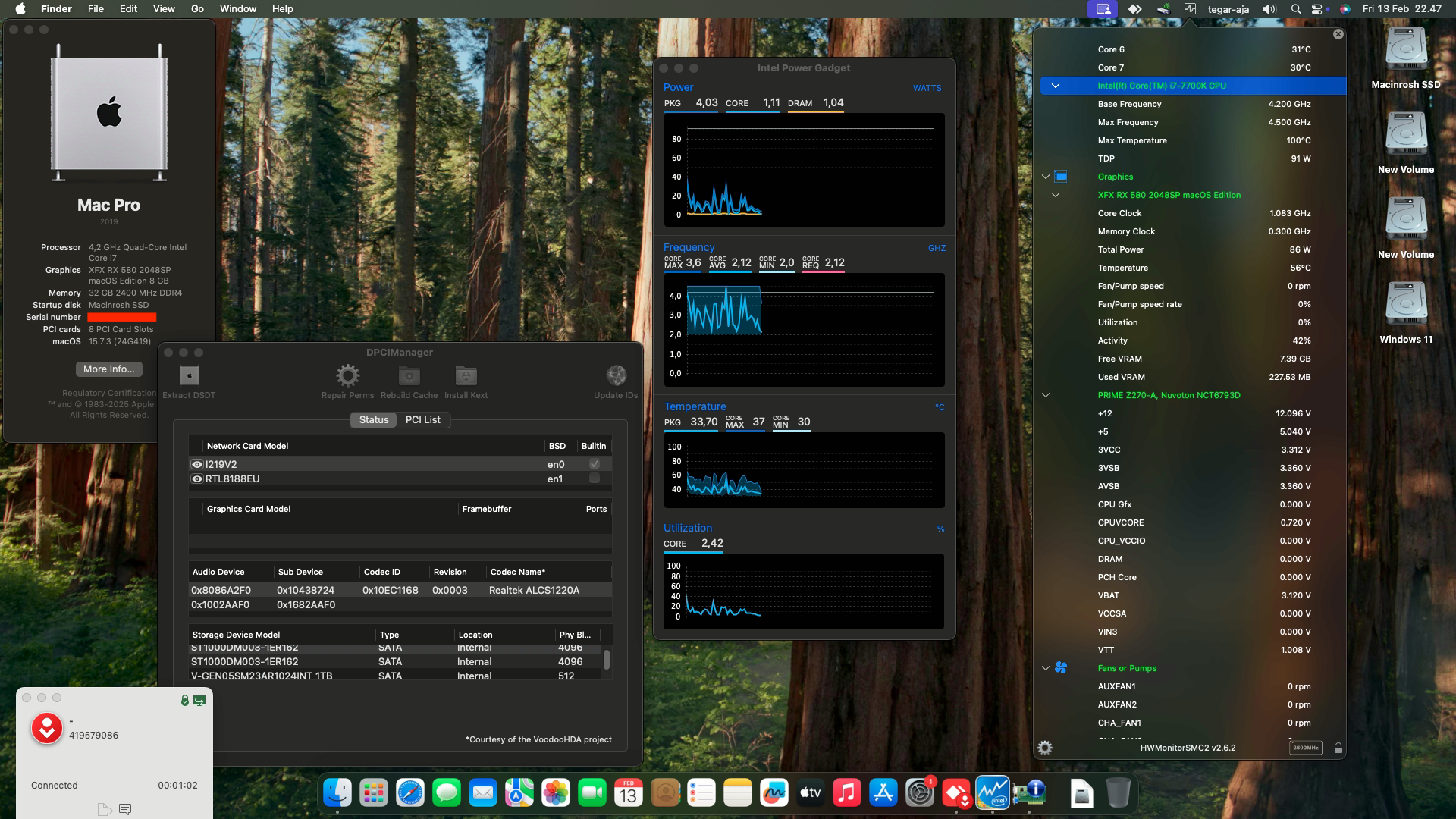
Task: Open Messages from the Dock
Action: point(447,793)
